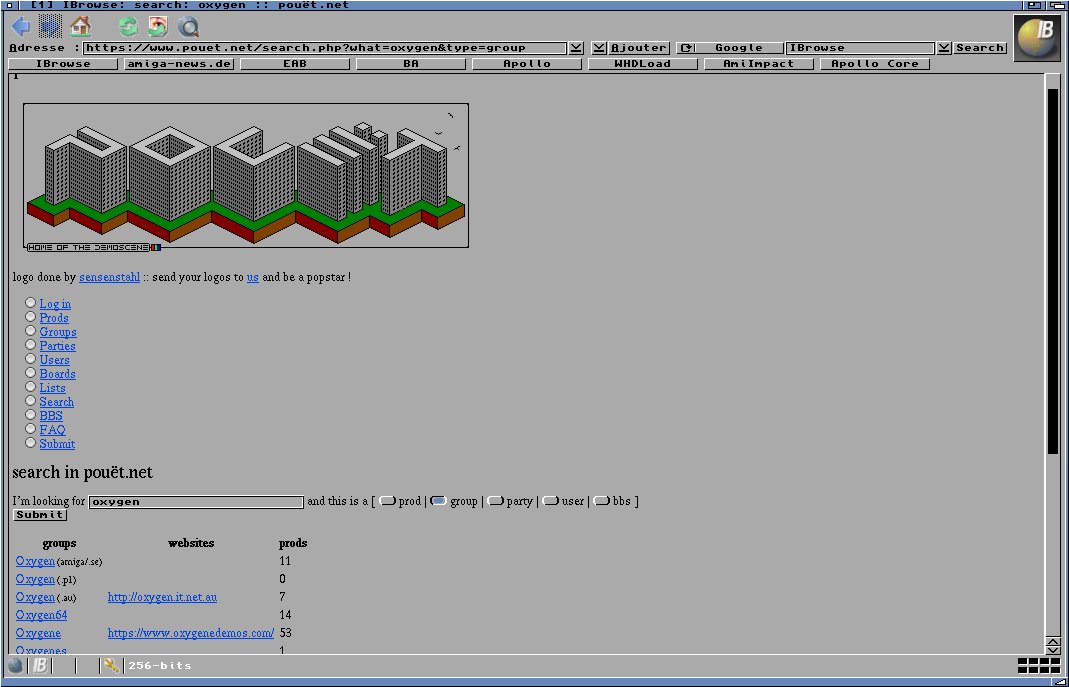Open the Oxygen (amiga/.se) group link
Screen dimensions: 1069x687
35,561
